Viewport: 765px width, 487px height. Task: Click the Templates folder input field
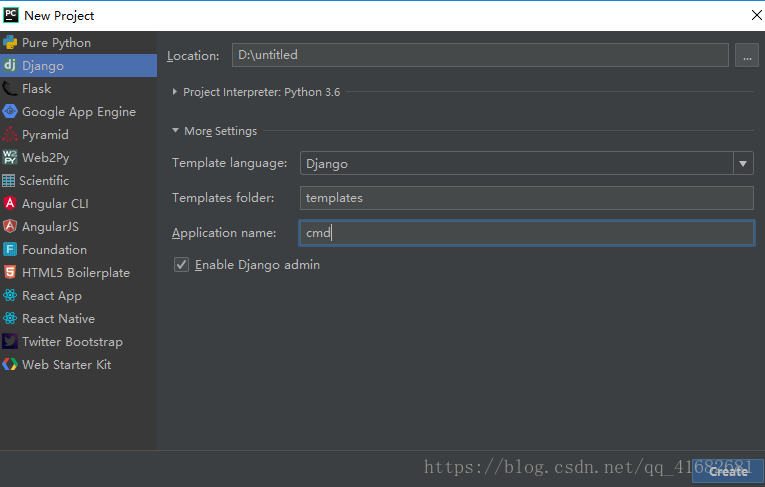pyautogui.click(x=526, y=198)
